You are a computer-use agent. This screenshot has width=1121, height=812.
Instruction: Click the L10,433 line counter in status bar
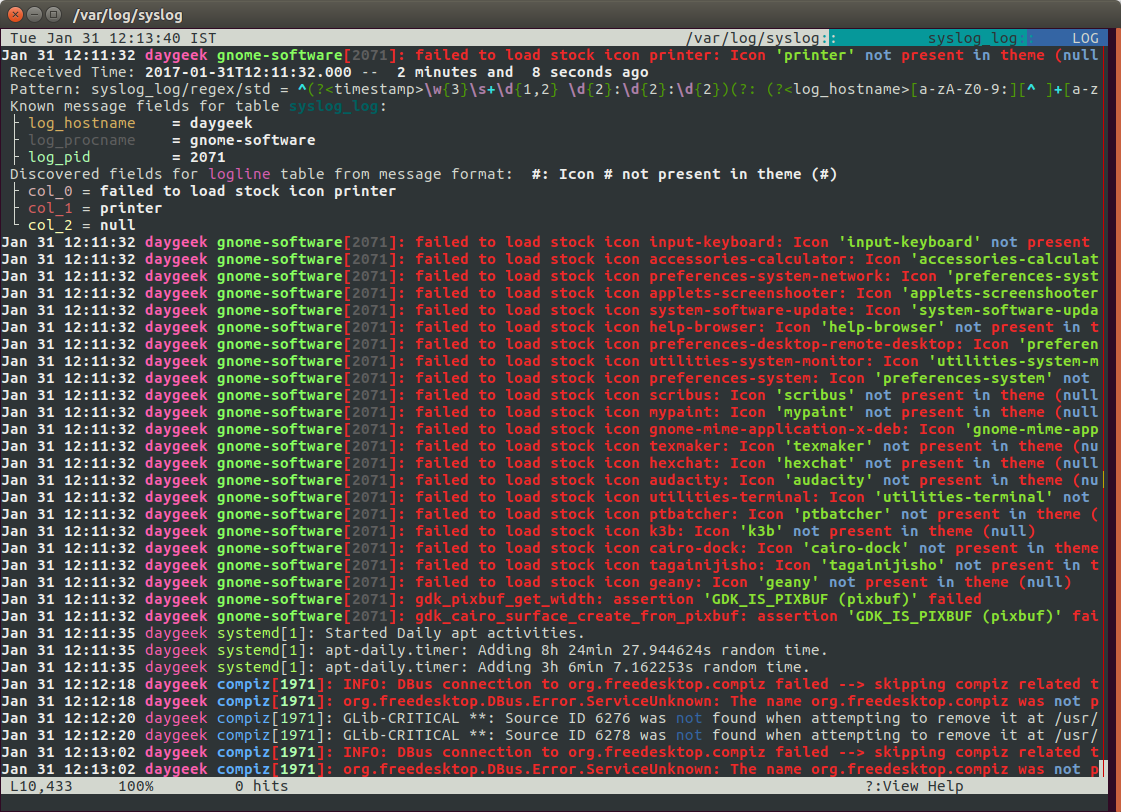[x=43, y=786]
